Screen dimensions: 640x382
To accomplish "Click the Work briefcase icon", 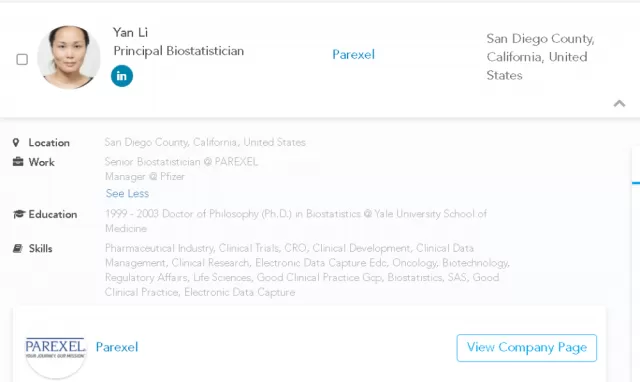I will coord(18,162).
